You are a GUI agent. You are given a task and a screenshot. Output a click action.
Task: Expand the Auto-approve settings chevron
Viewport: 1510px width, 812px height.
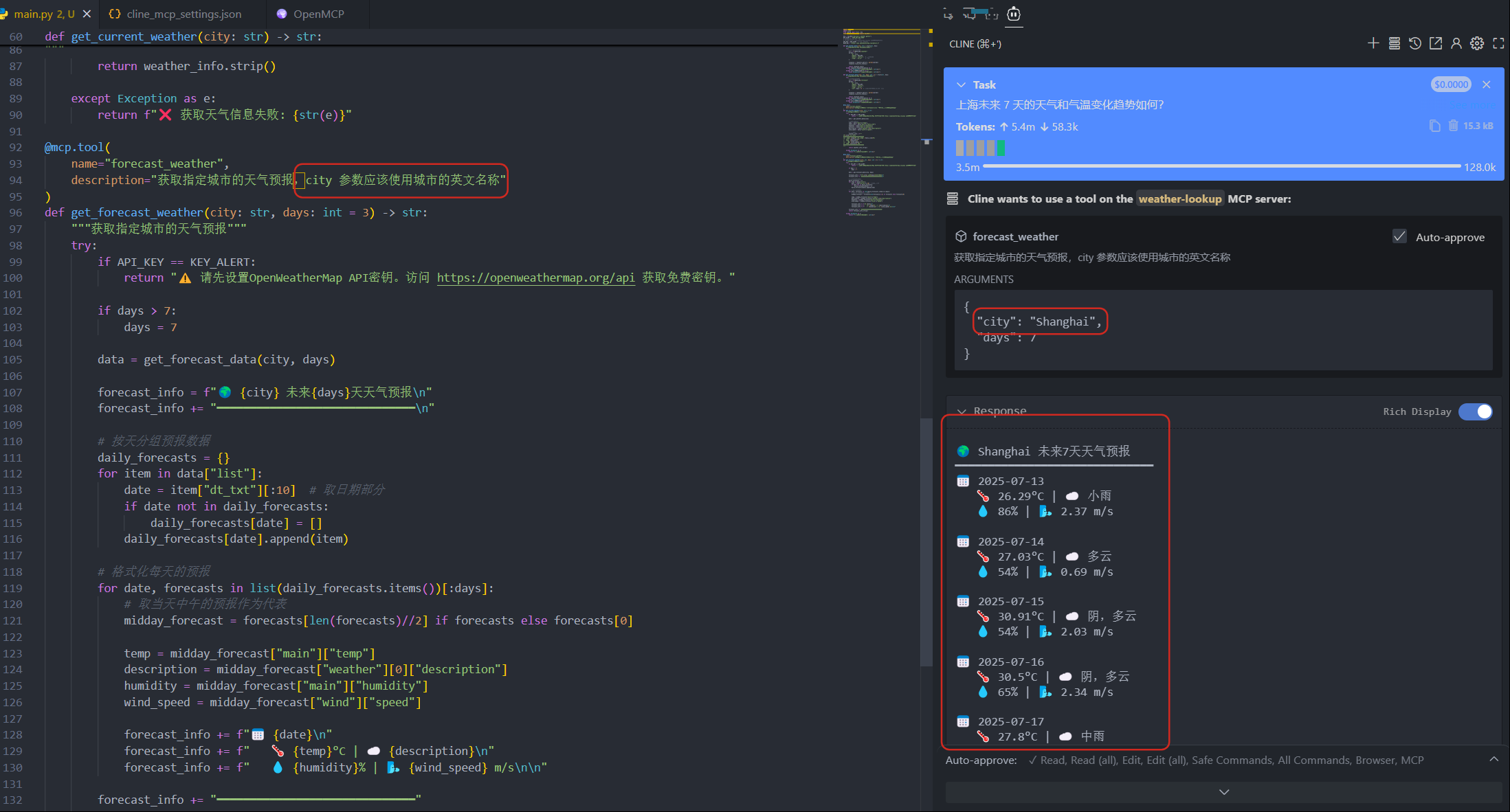click(x=1494, y=759)
